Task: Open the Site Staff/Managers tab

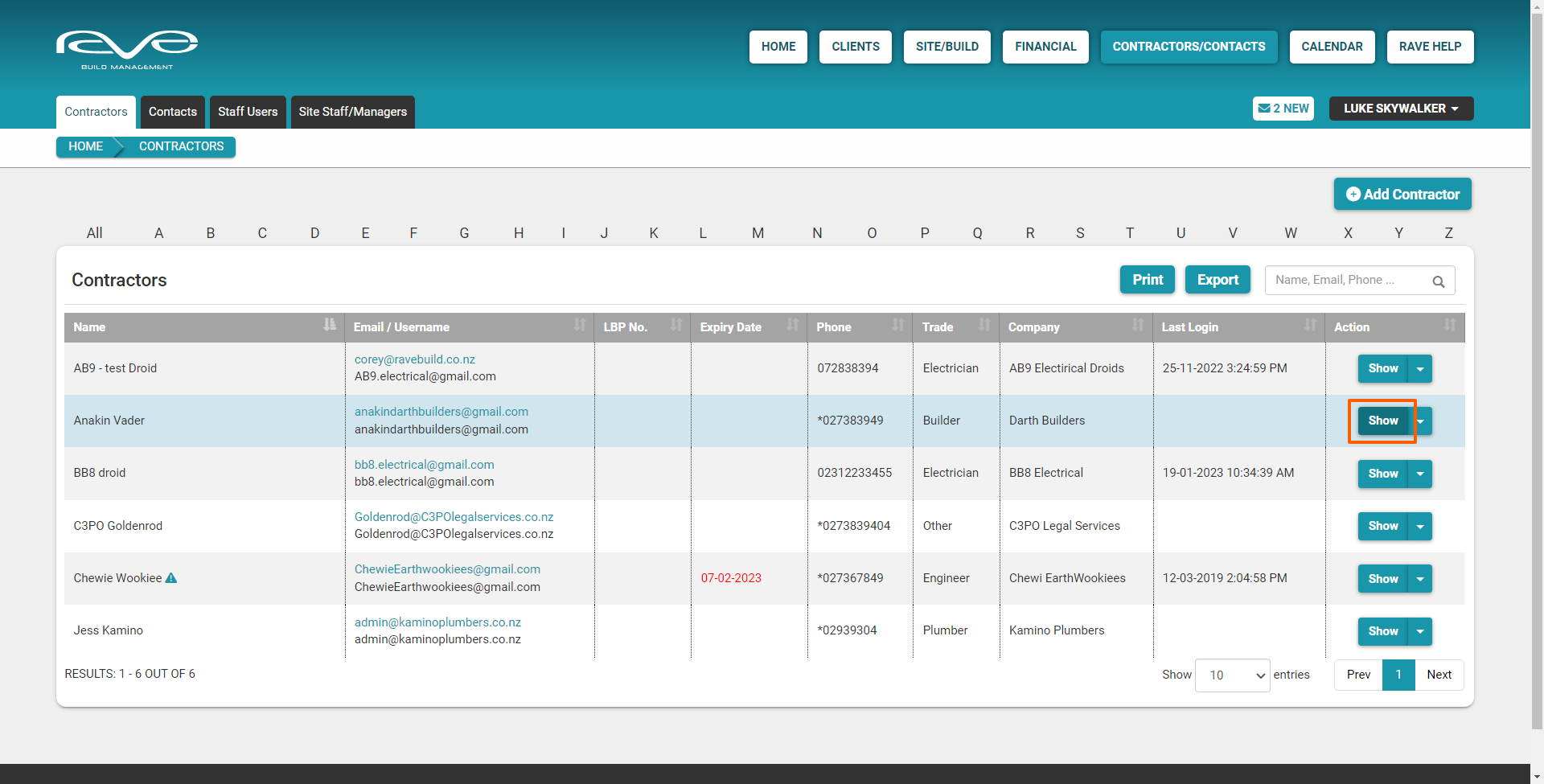Action: 353,112
